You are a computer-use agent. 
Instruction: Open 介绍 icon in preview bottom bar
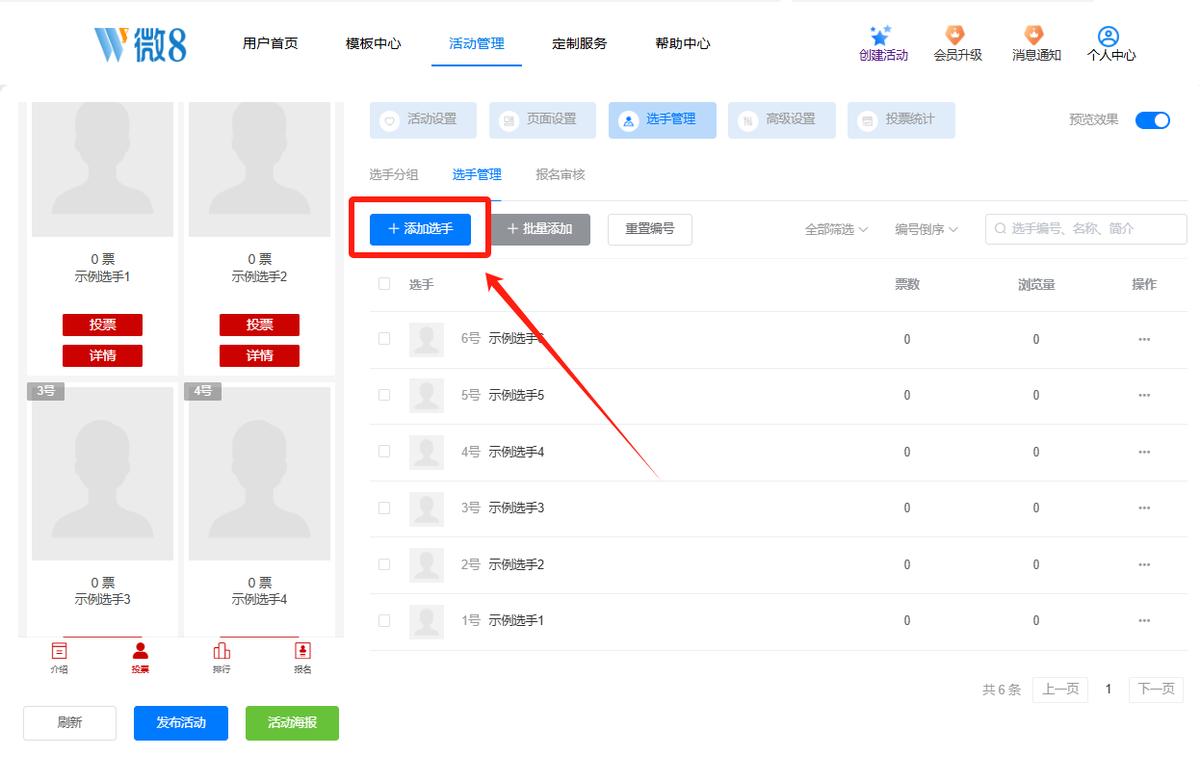click(x=59, y=651)
